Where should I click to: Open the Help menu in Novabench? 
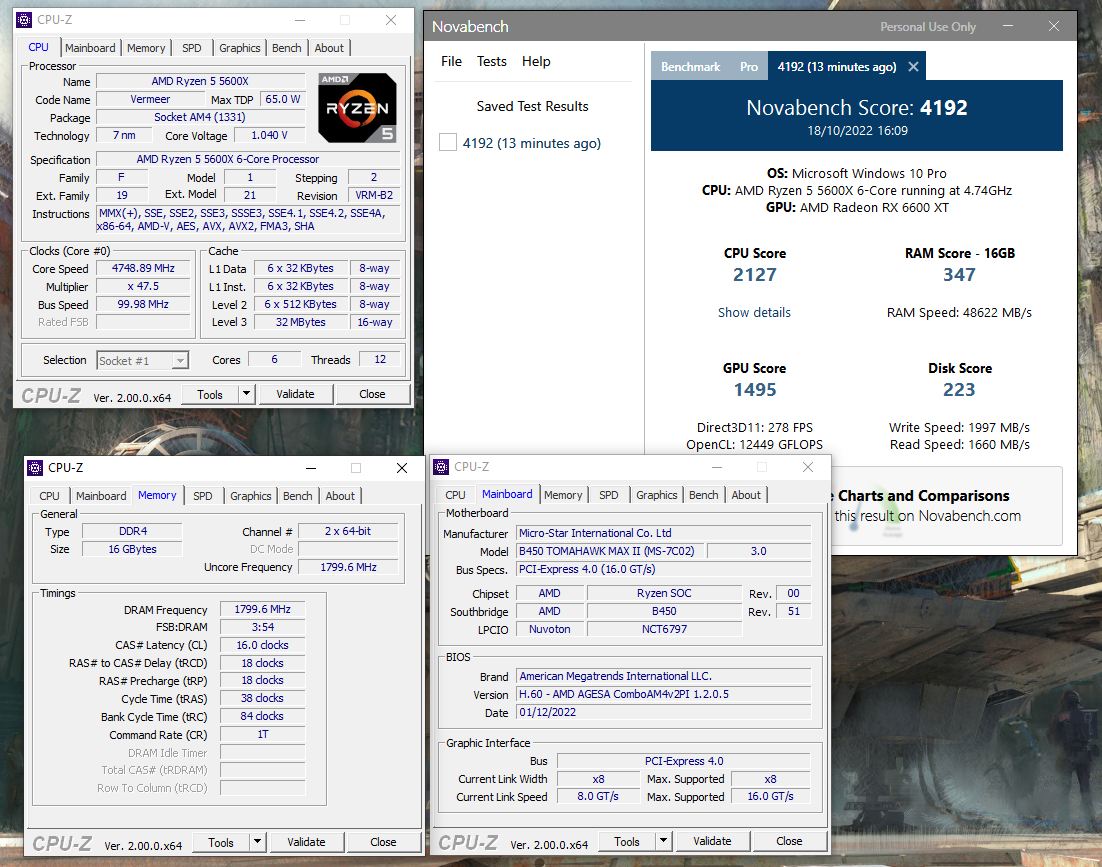point(536,62)
